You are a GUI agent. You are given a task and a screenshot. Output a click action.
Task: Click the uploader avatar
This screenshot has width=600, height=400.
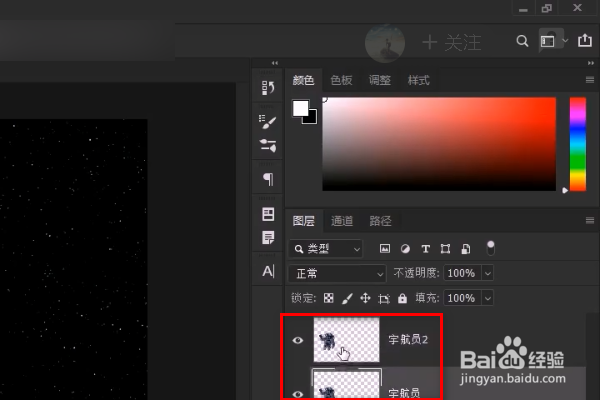(385, 43)
